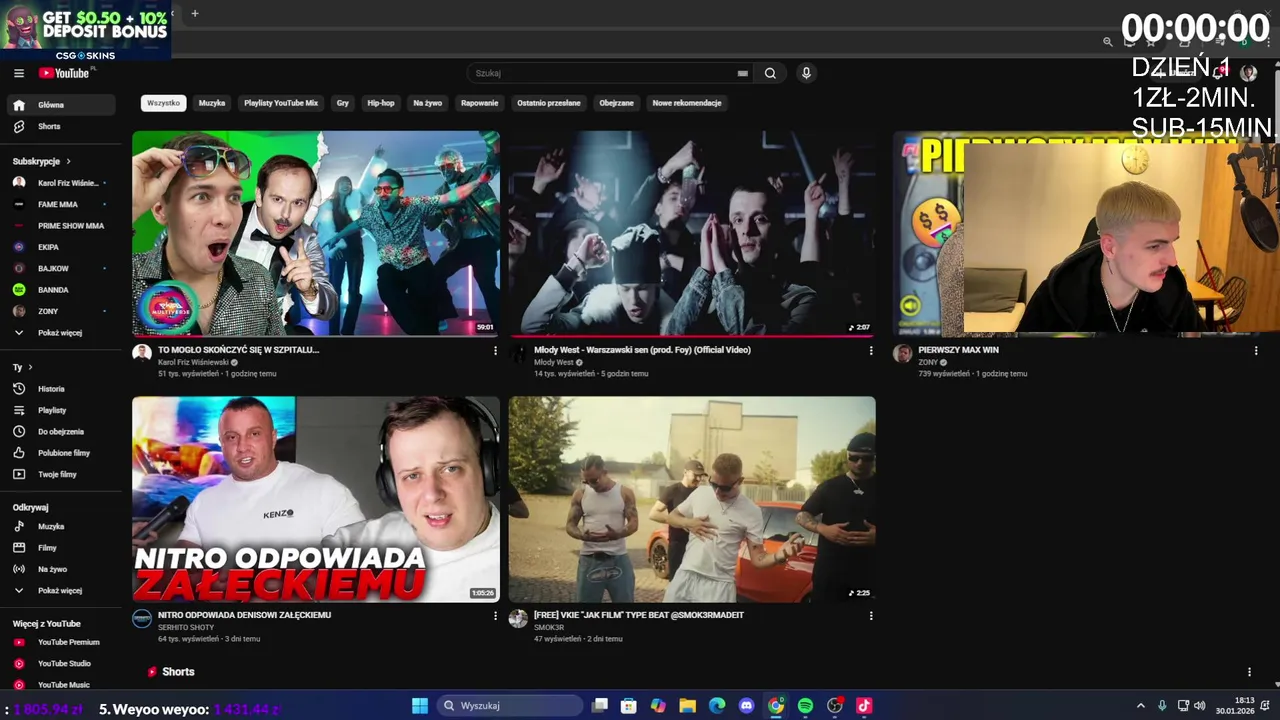Viewport: 1280px width, 720px height.
Task: Open the Do obejrzenia watch later list
Action: (x=62, y=432)
